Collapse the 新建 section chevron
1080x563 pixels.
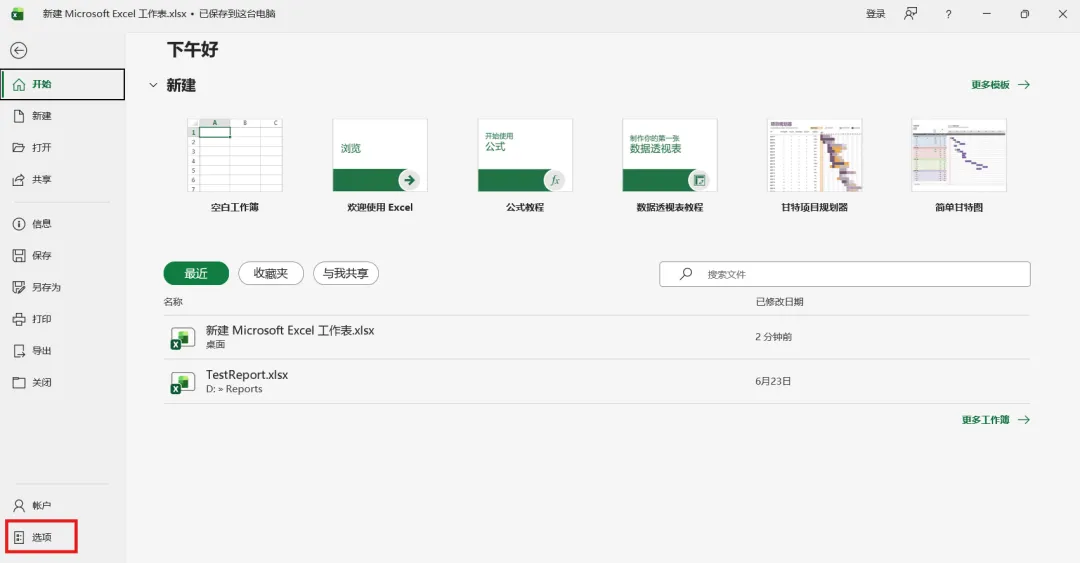click(153, 85)
